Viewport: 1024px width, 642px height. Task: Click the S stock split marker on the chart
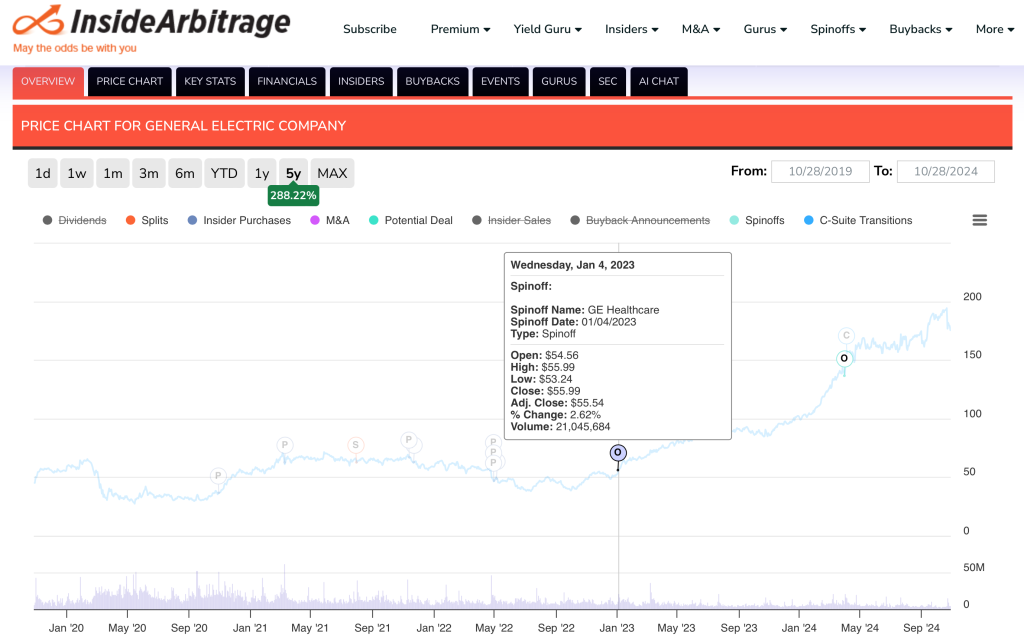coord(354,443)
